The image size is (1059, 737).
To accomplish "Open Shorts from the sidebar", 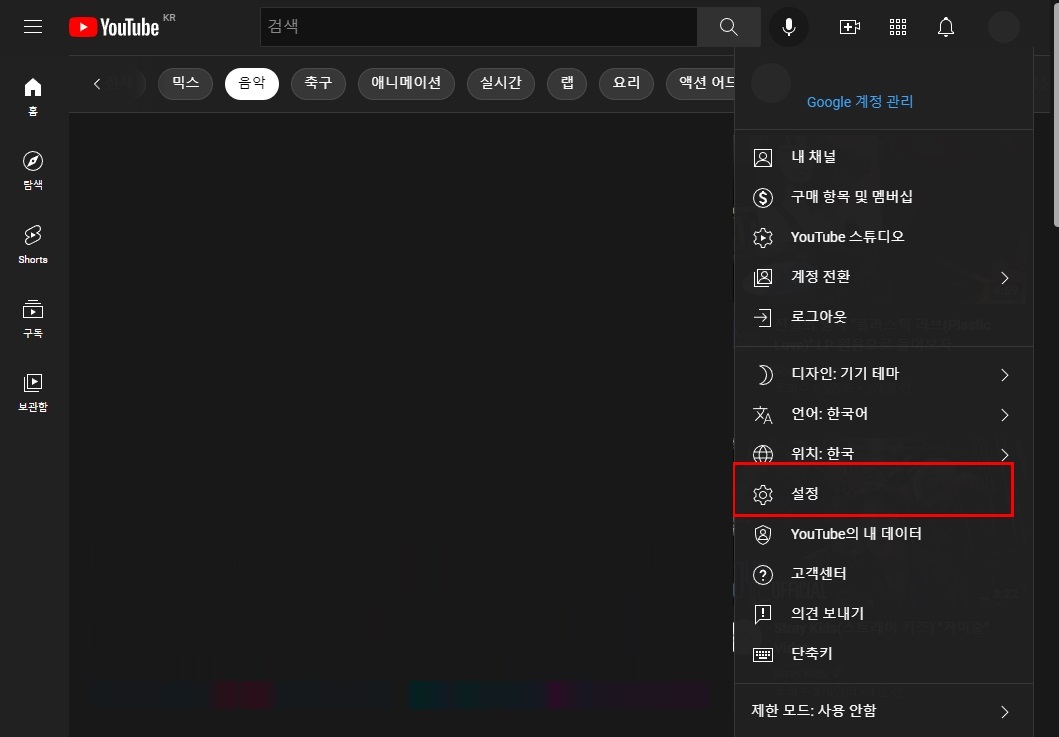I will click(x=32, y=243).
